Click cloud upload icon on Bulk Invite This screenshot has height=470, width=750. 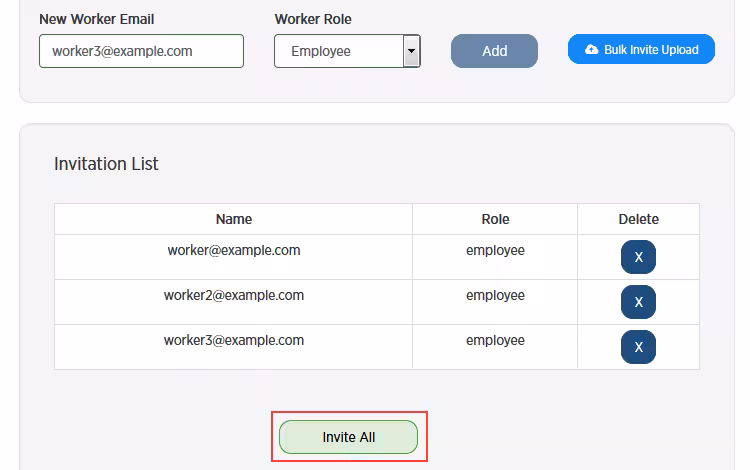tap(592, 49)
